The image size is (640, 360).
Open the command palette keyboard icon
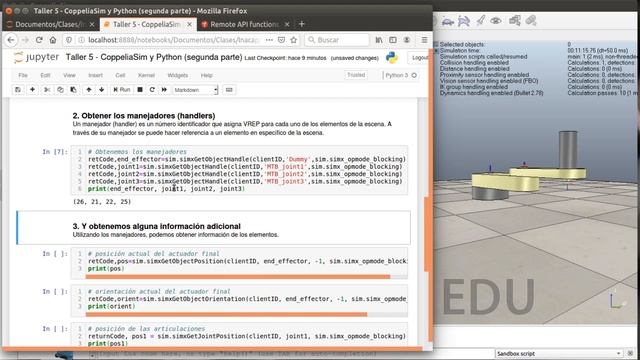coord(229,89)
